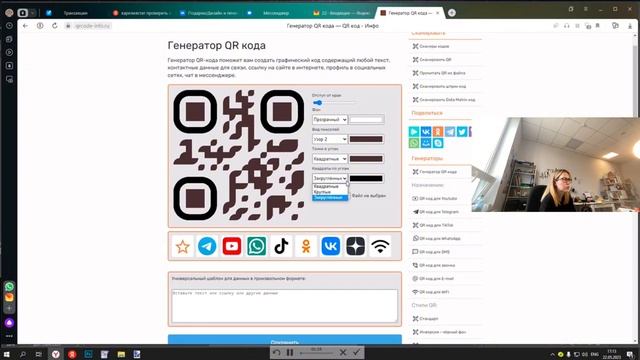This screenshot has height=360, width=640.
Task: Open 'QR код для E-mail' link
Action: [436, 278]
